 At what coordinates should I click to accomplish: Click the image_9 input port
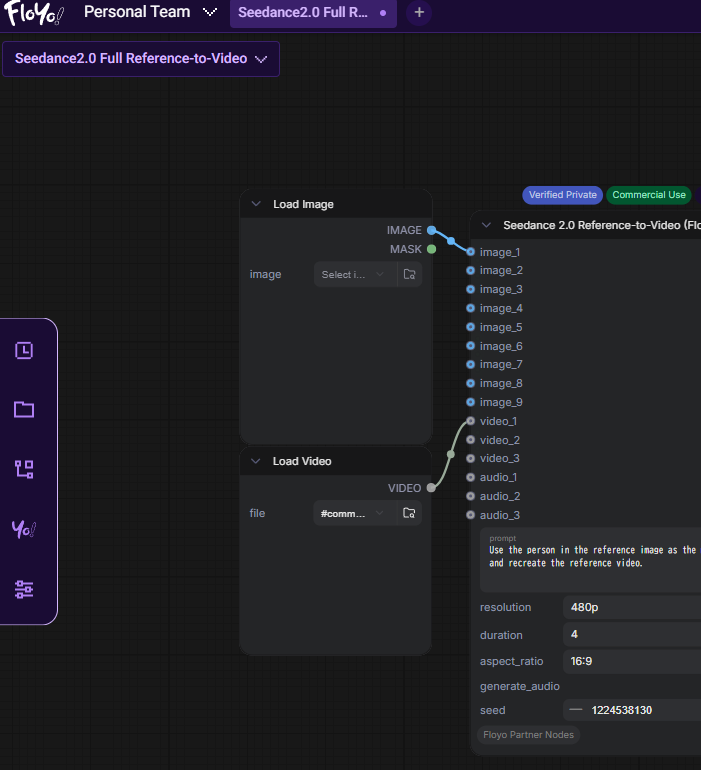point(471,402)
